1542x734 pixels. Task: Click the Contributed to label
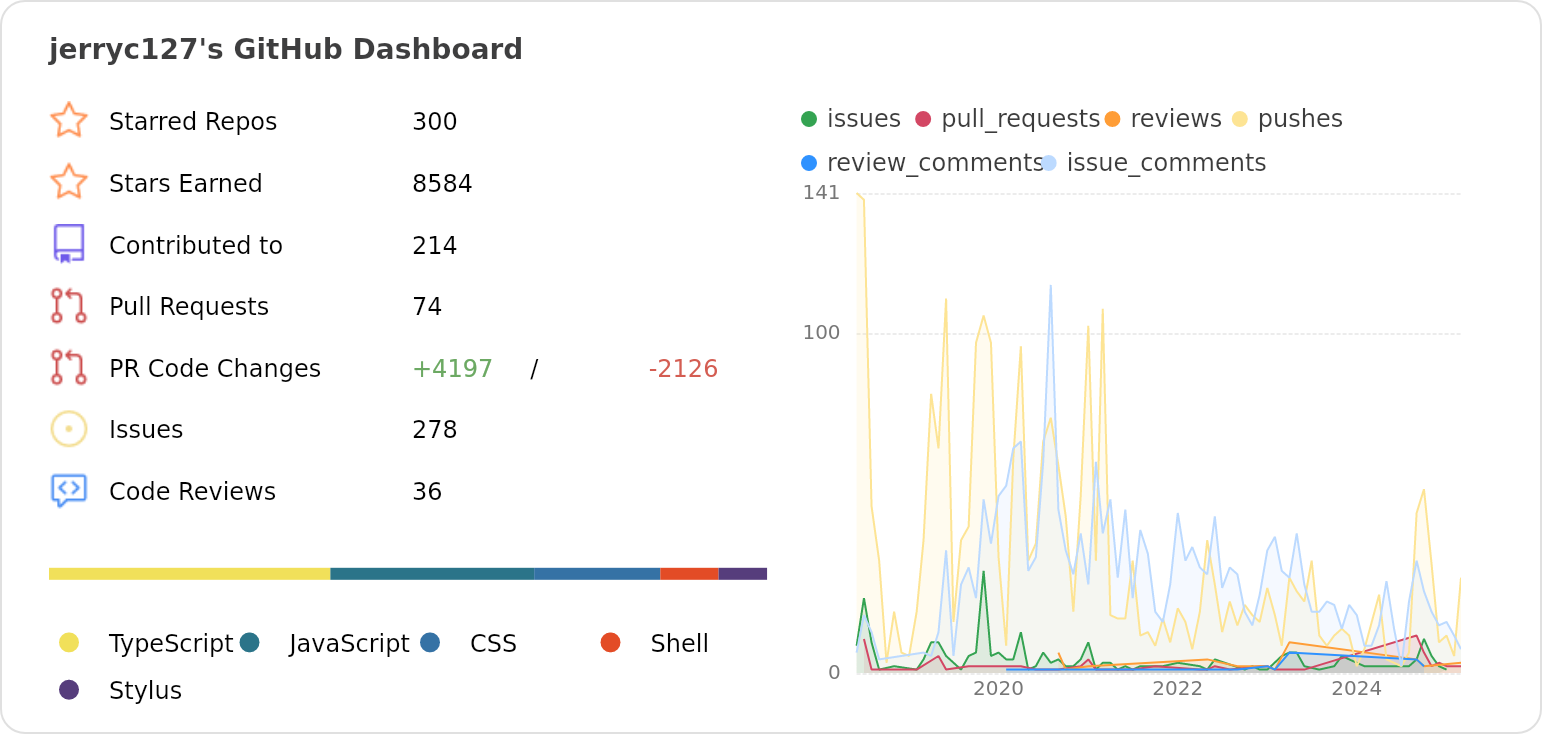tap(196, 246)
